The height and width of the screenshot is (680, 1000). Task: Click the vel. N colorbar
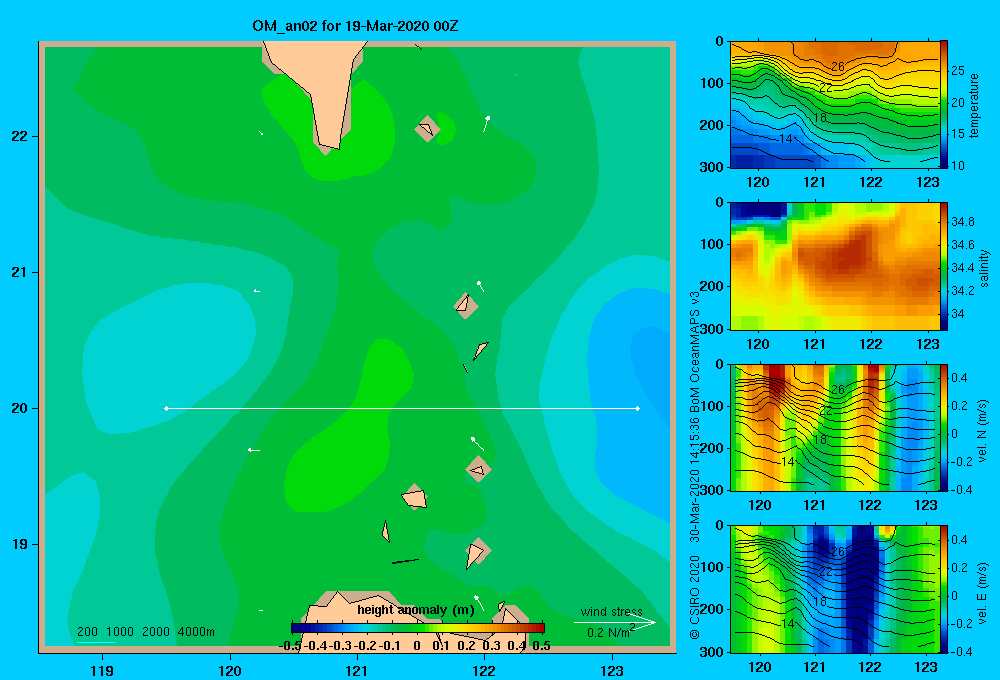(944, 427)
